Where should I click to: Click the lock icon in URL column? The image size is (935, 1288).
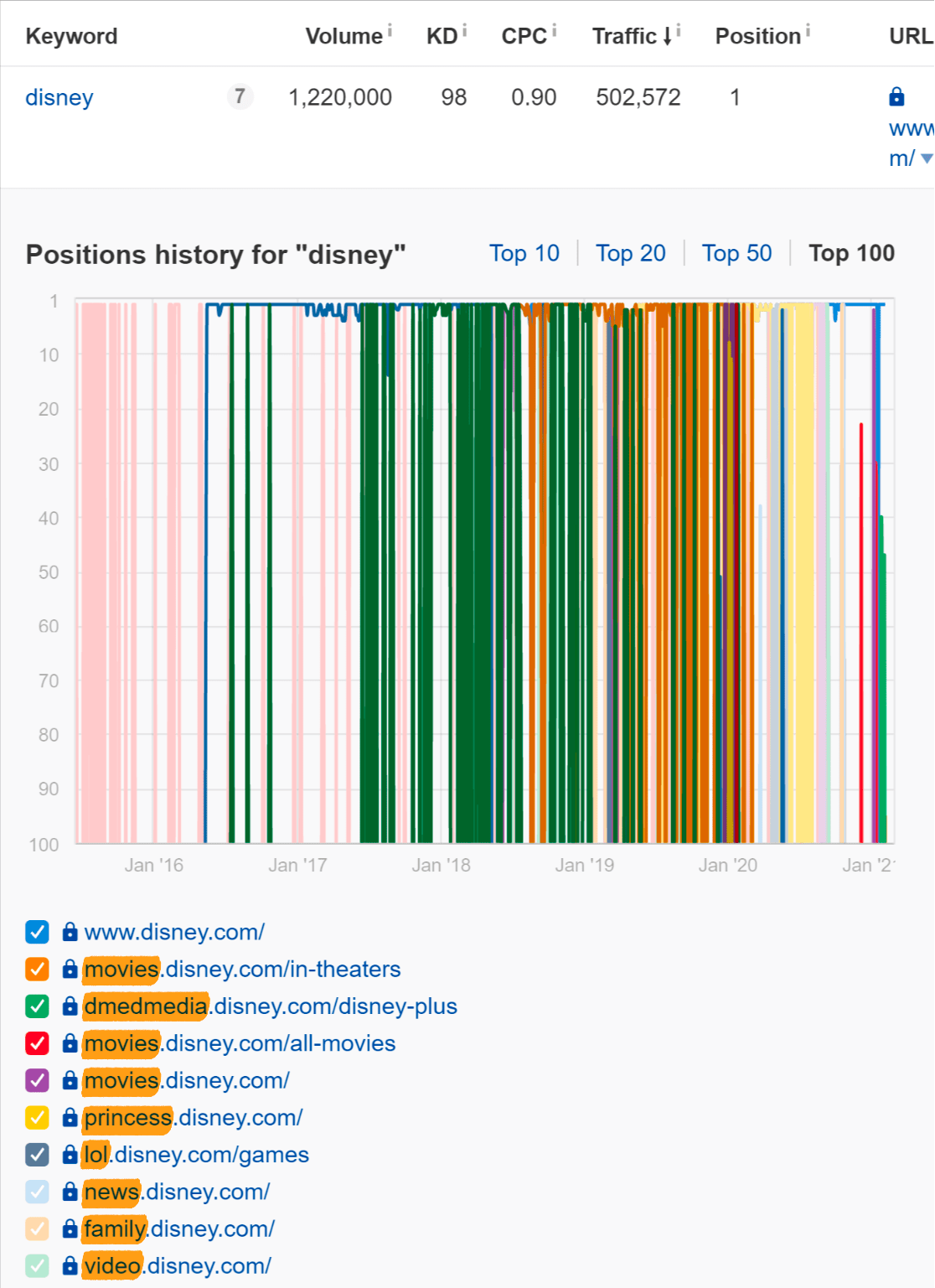coord(896,97)
